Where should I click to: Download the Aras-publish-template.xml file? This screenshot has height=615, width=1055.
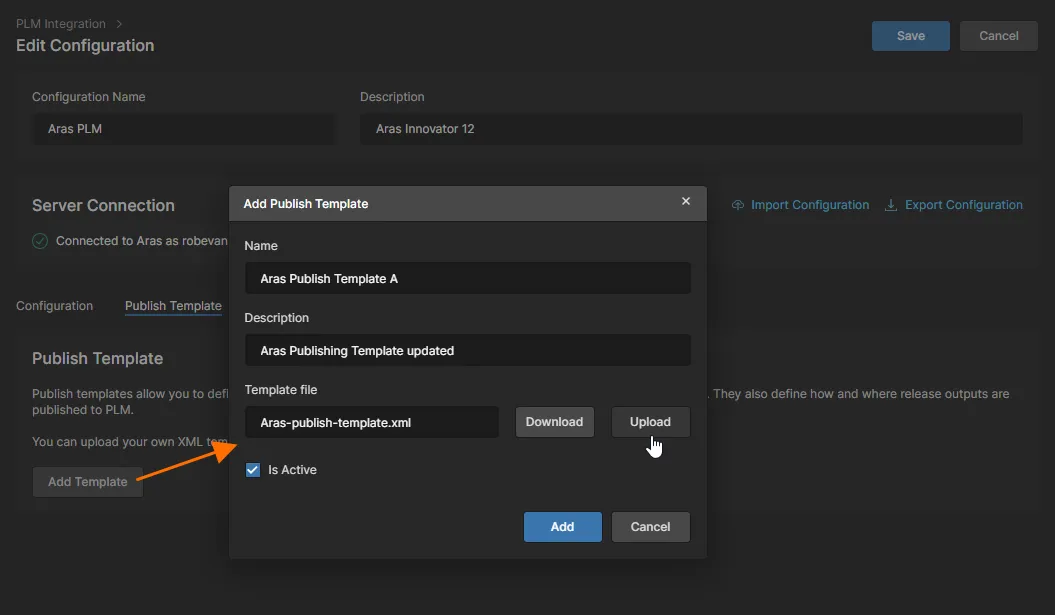click(x=554, y=422)
